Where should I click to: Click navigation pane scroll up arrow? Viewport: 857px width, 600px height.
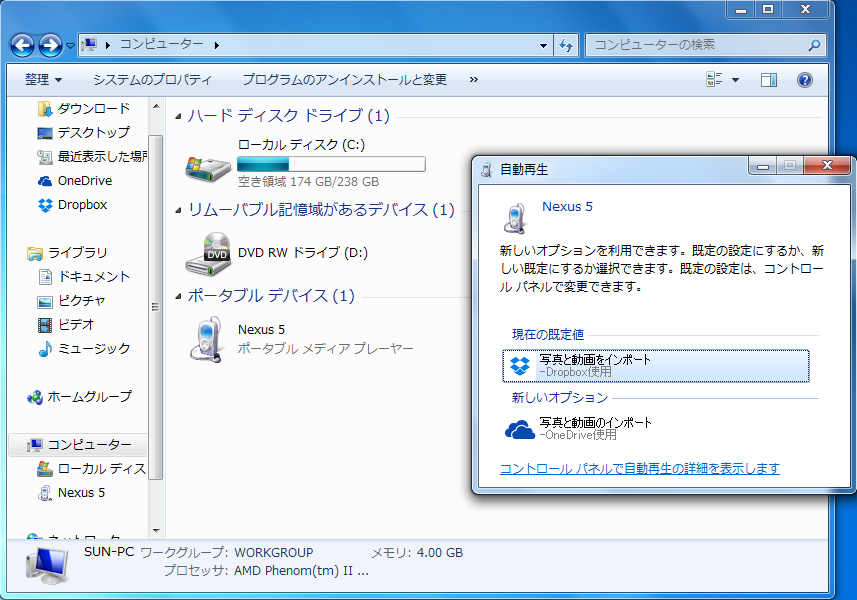(156, 107)
